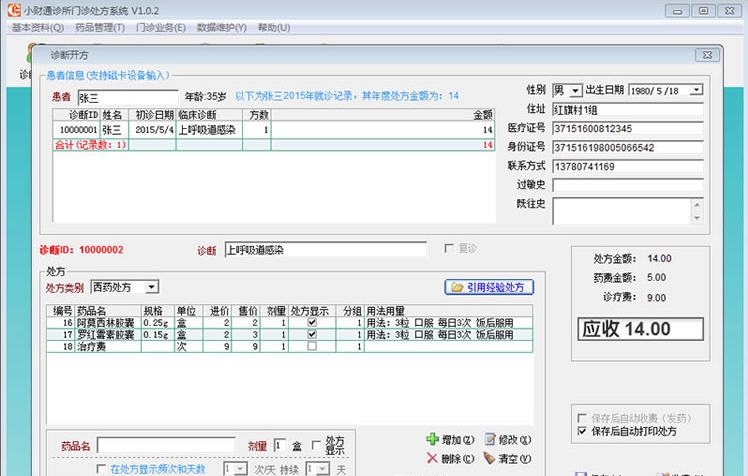Click the 过敏史 input field

point(628,185)
